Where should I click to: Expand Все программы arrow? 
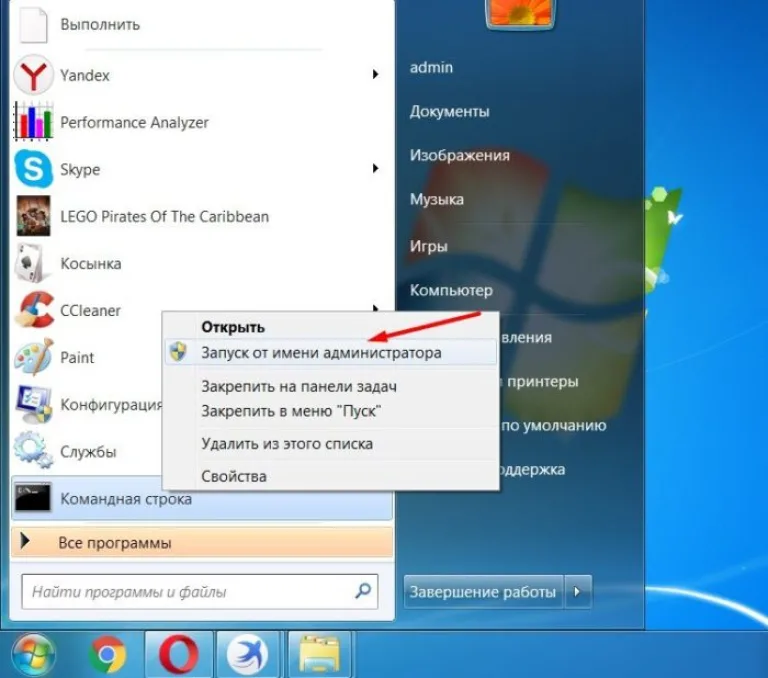point(24,541)
